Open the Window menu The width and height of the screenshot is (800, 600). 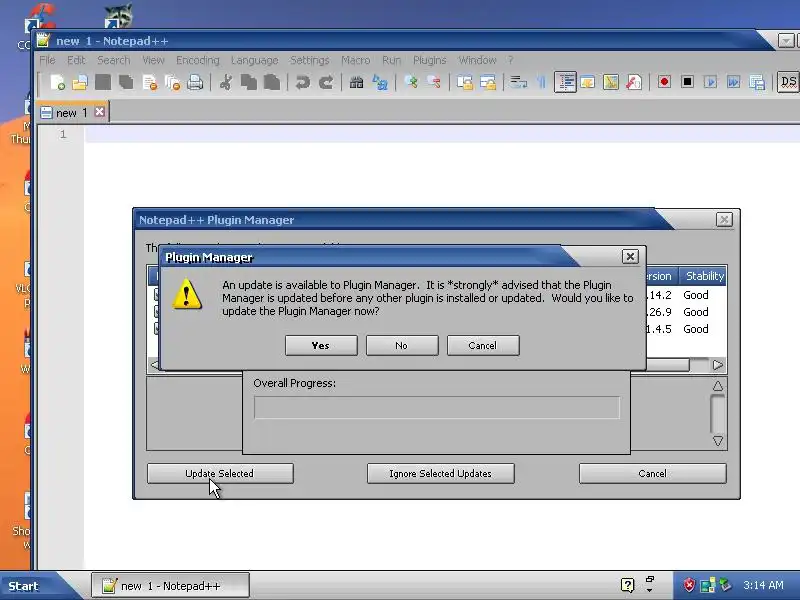(x=478, y=60)
